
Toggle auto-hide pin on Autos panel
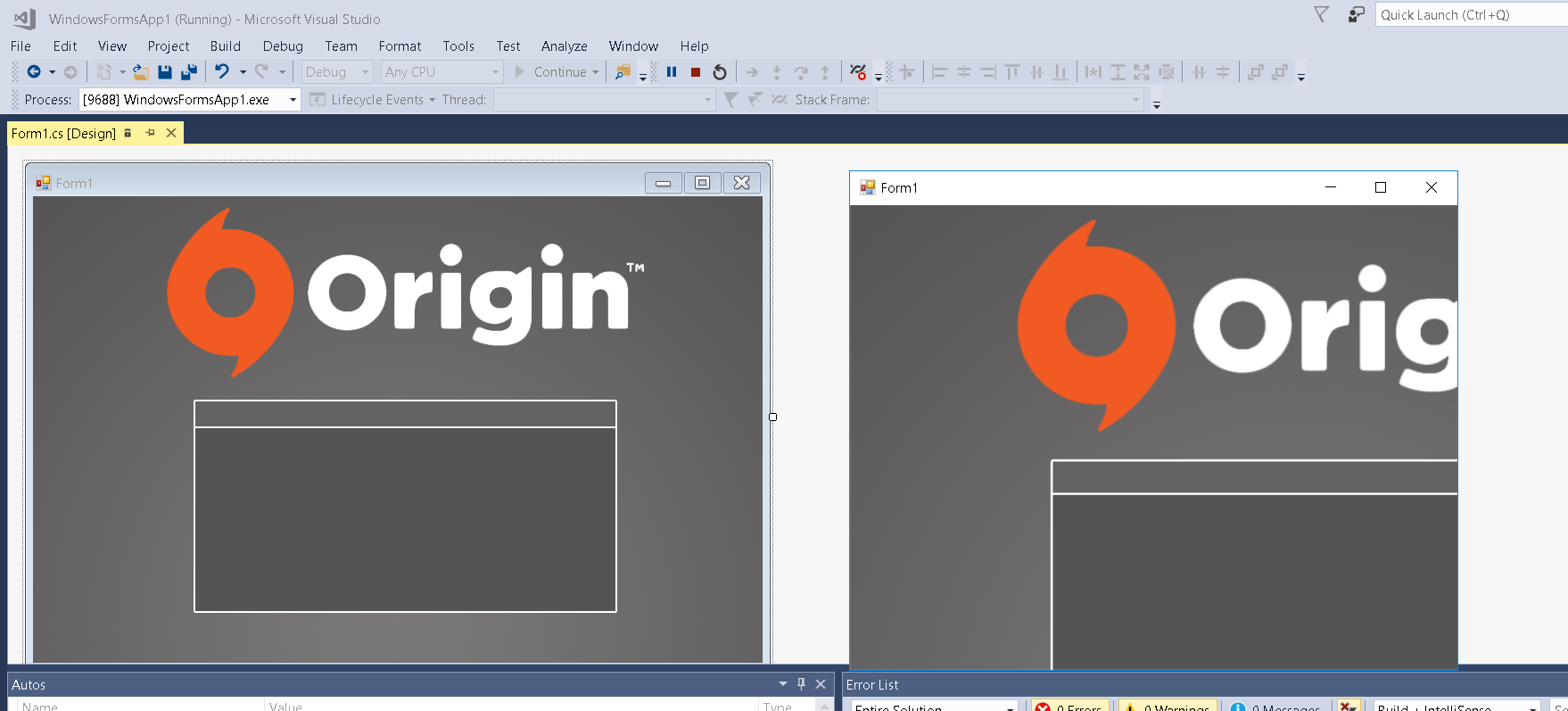tap(801, 684)
